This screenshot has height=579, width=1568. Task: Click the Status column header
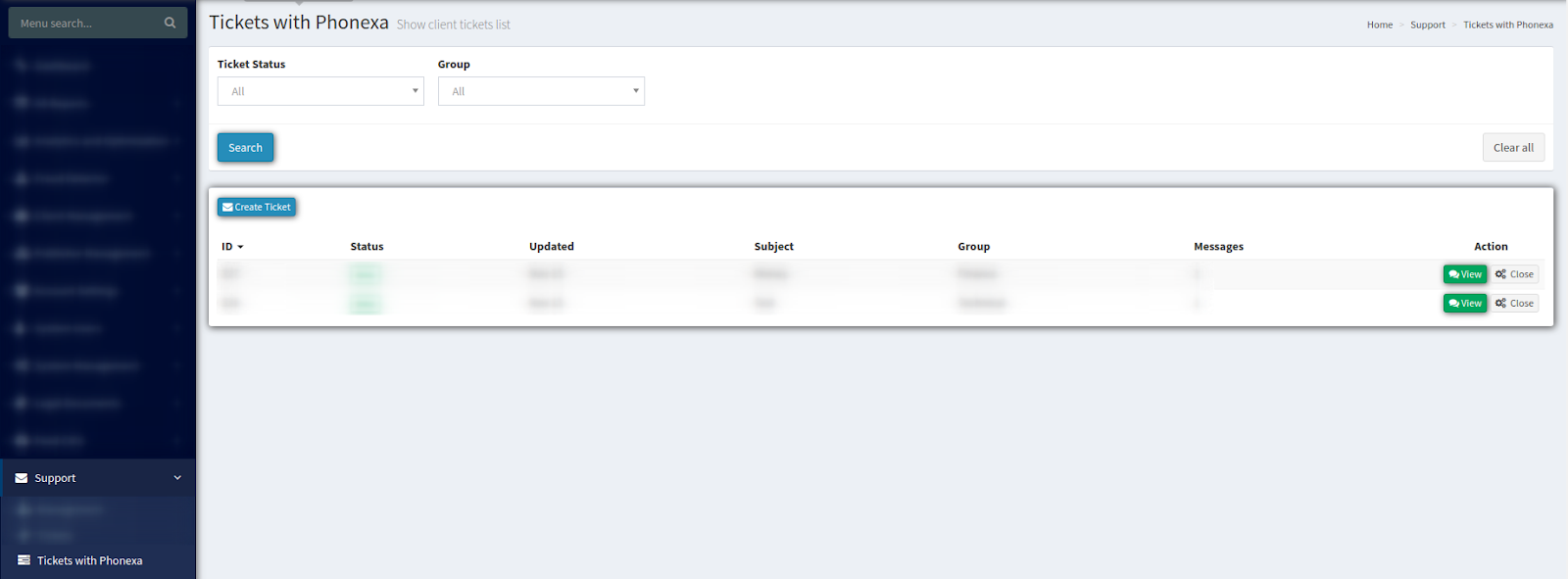[x=367, y=247]
